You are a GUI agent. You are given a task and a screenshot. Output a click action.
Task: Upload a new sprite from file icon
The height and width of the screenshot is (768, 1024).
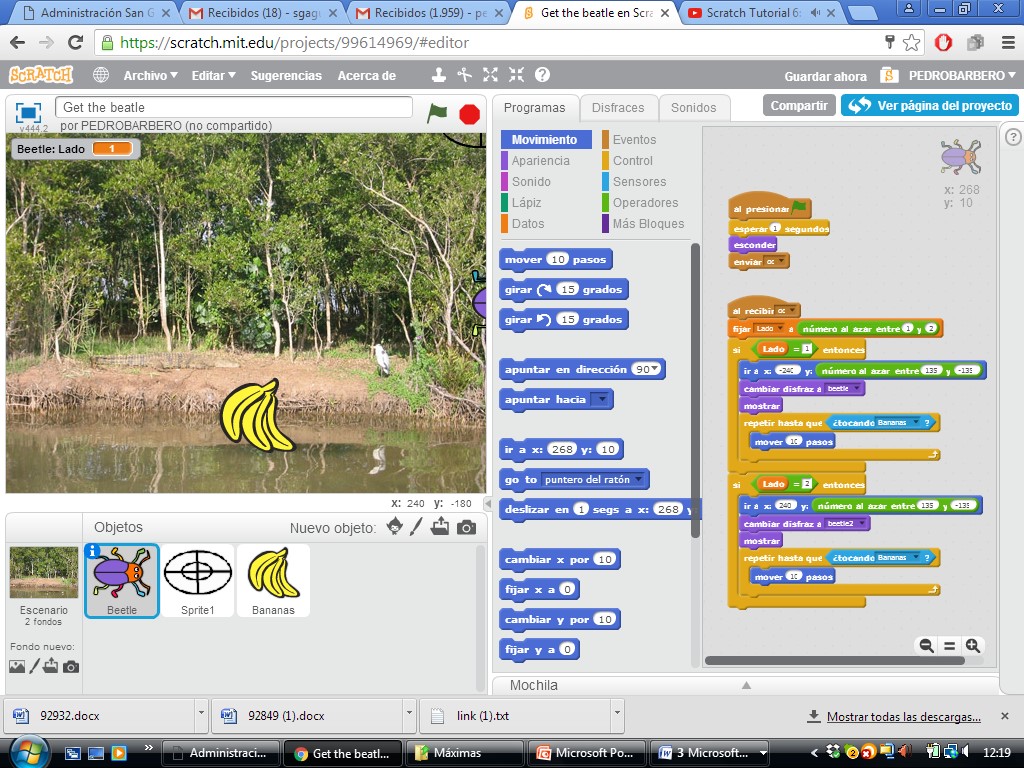(x=441, y=527)
